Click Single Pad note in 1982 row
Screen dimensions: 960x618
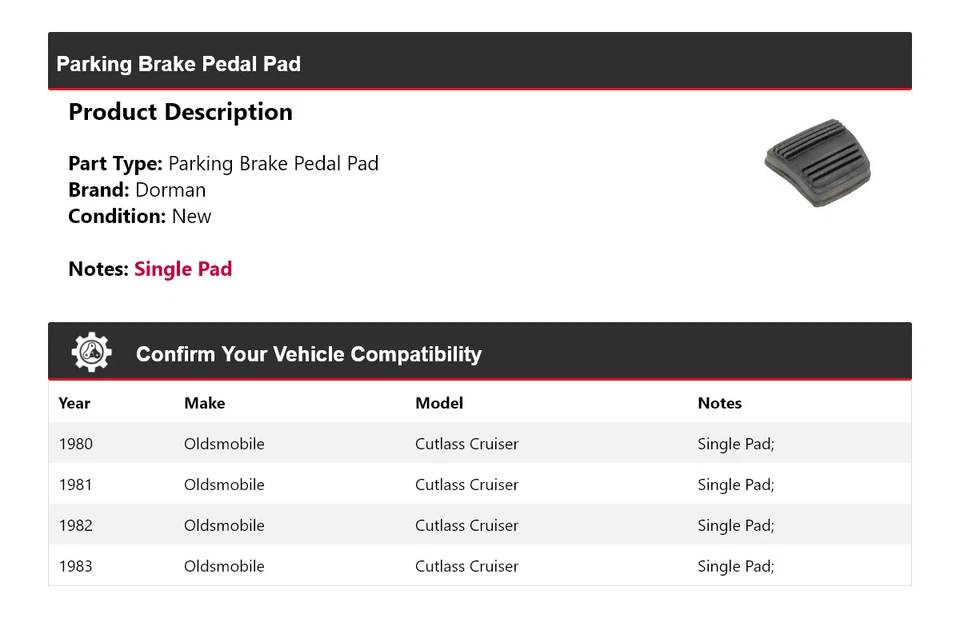tap(736, 526)
